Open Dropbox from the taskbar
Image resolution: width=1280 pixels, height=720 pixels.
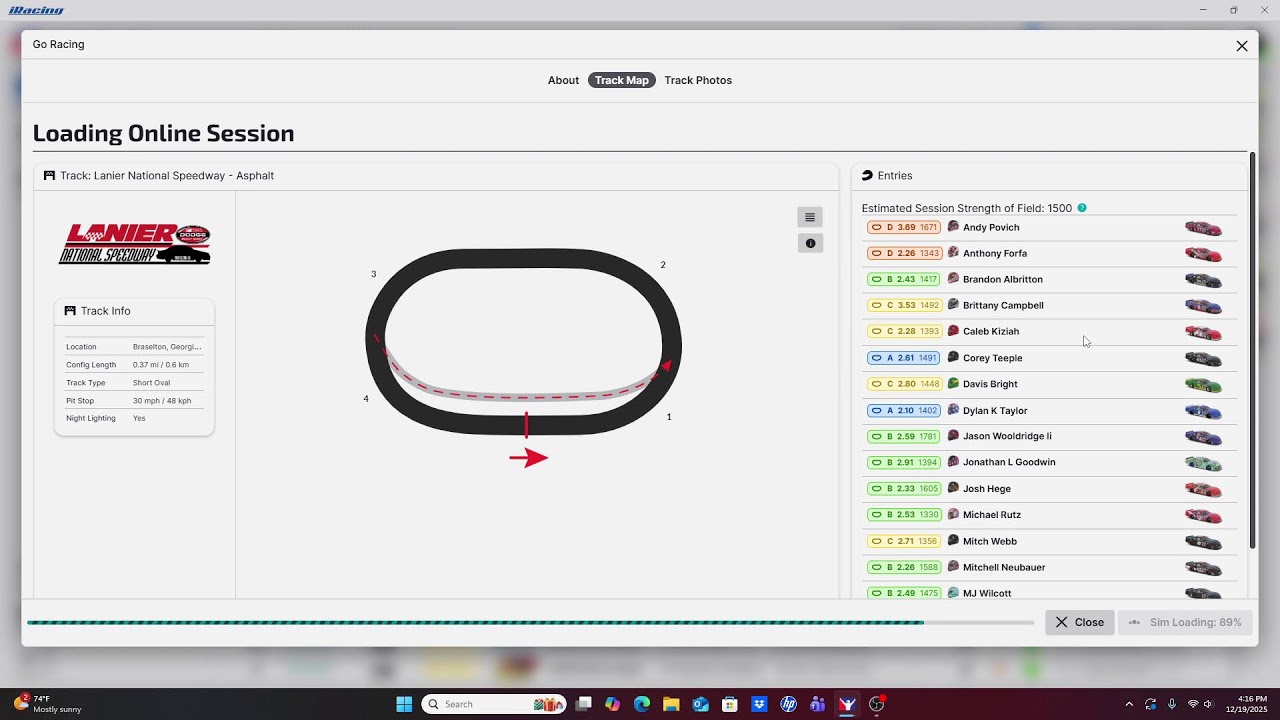tap(759, 704)
